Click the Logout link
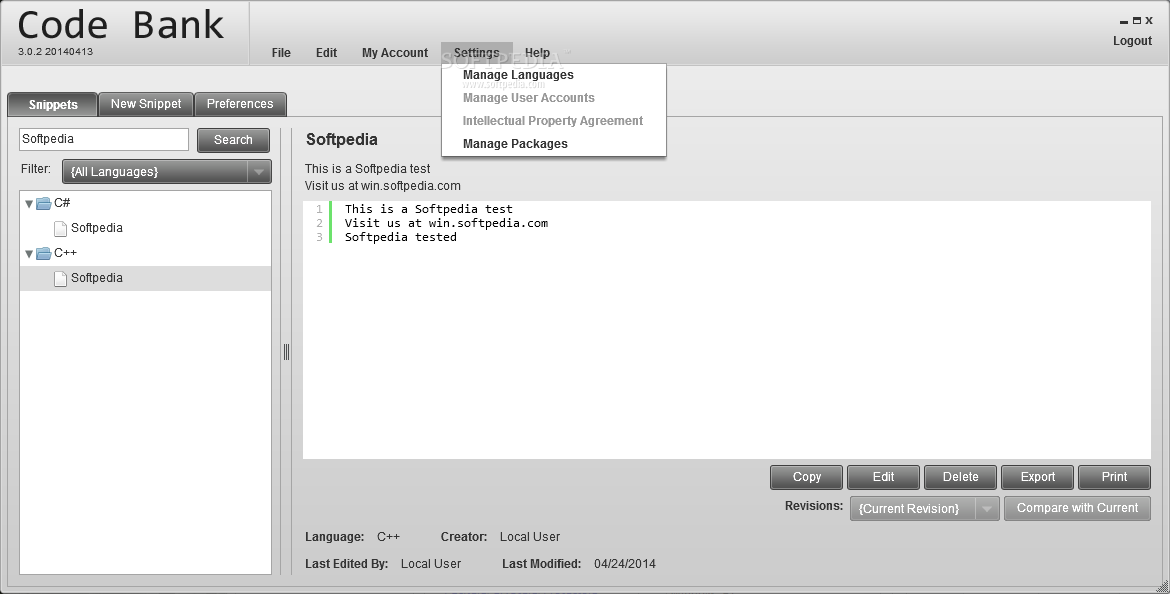This screenshot has height=594, width=1170. click(x=1133, y=41)
